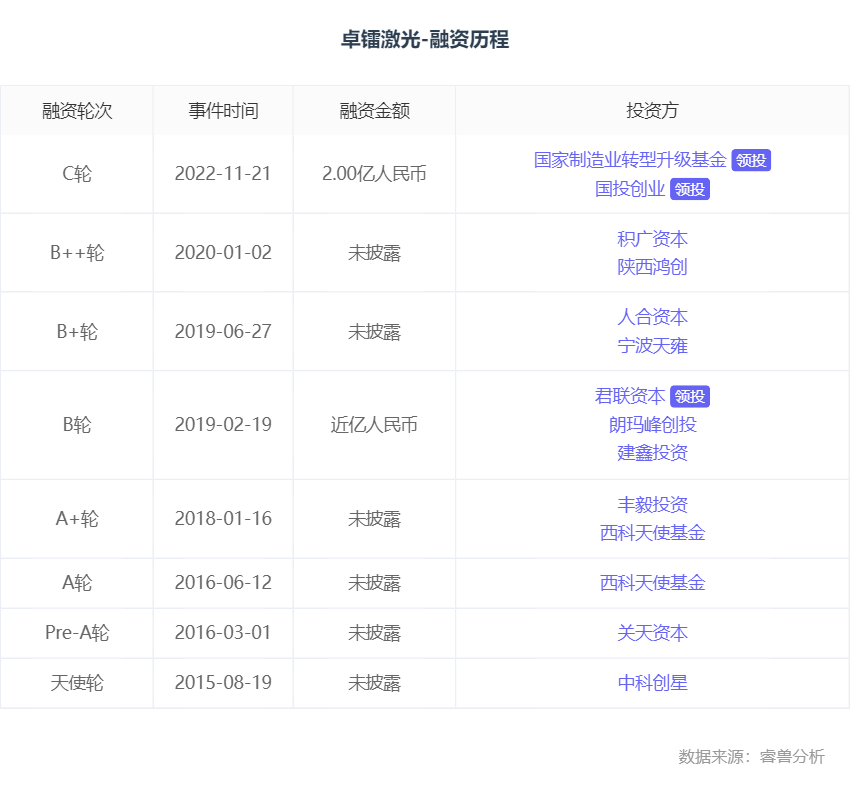Click 未披露 in the A轮 row
Viewport: 850px width, 800px height.
point(374,583)
